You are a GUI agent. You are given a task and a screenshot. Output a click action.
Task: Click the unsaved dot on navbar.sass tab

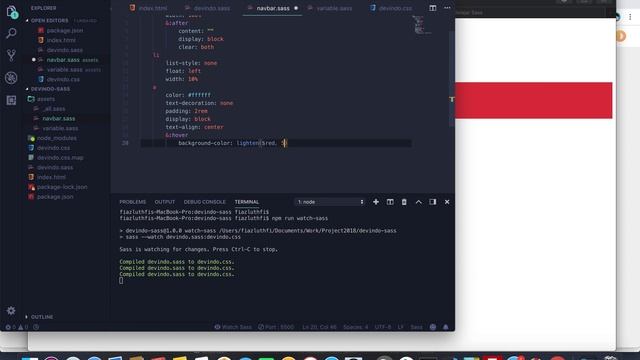tap(296, 8)
